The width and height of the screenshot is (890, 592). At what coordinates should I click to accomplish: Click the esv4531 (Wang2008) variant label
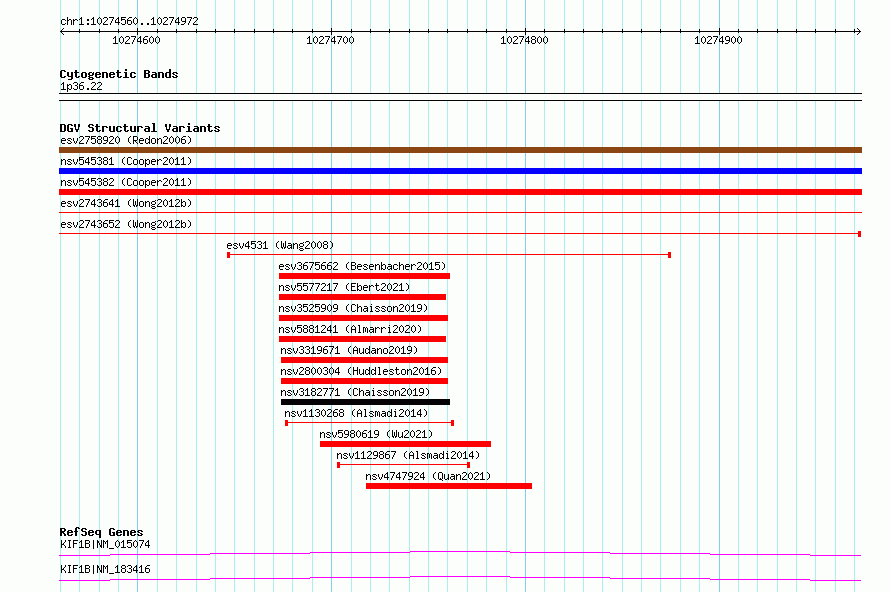pyautogui.click(x=280, y=245)
